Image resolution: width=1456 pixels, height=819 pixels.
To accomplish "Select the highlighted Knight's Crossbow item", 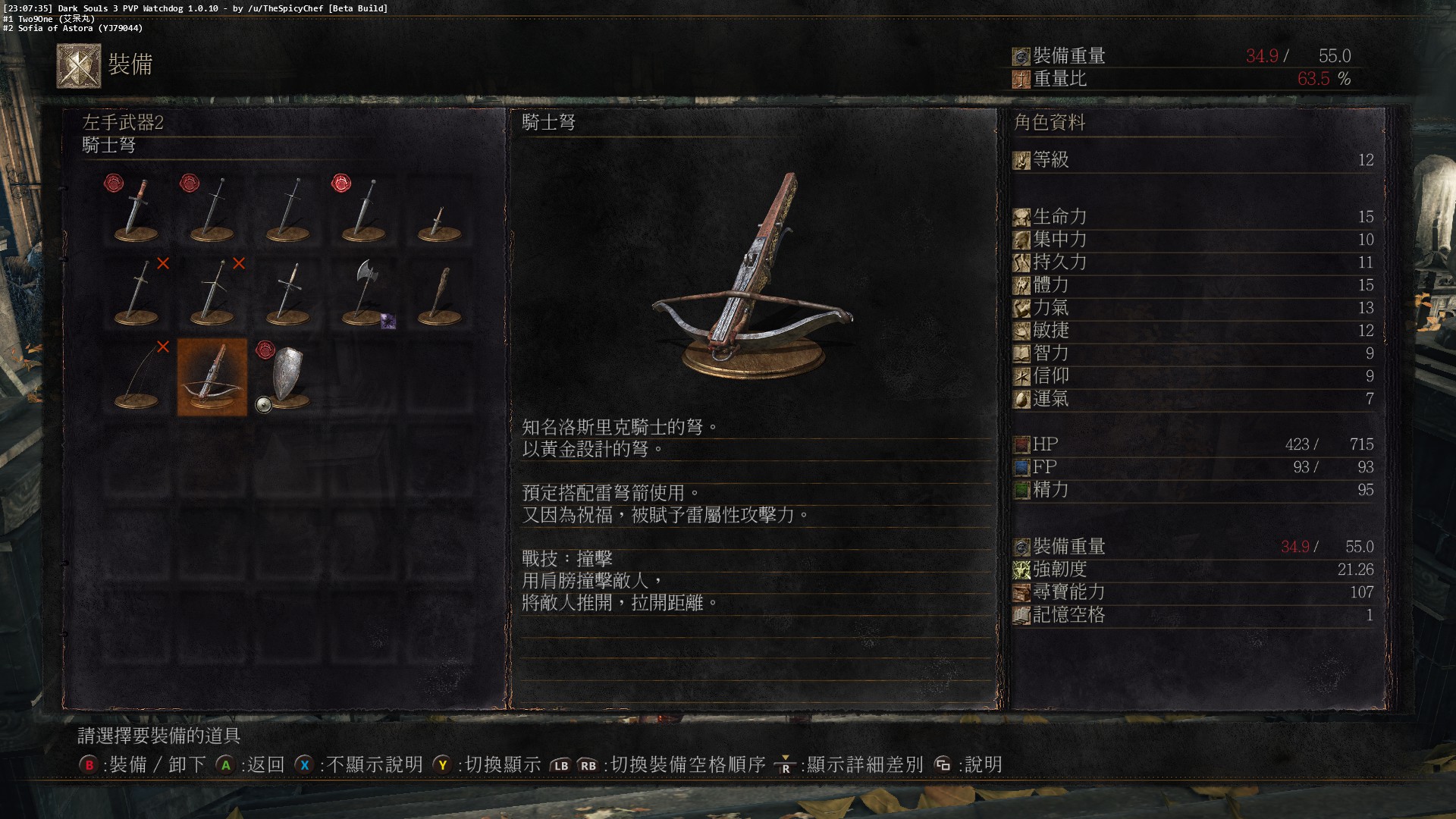I will pos(212,377).
